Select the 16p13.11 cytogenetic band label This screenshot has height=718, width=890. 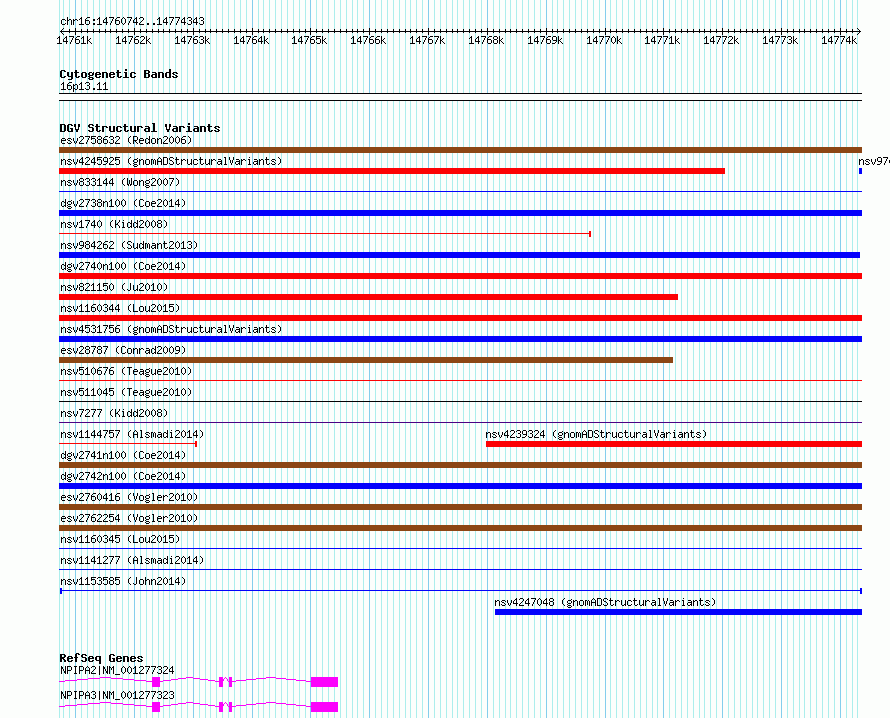[84, 86]
